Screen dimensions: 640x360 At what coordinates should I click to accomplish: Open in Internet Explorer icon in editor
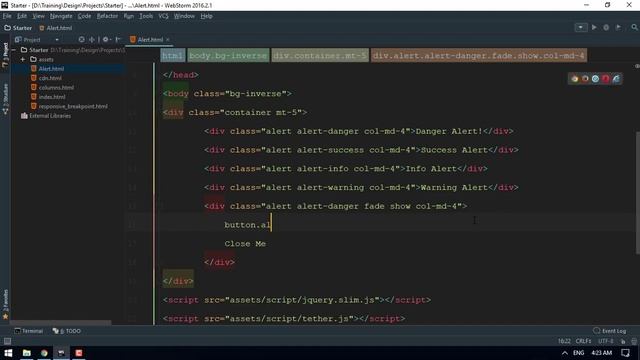[x=616, y=79]
